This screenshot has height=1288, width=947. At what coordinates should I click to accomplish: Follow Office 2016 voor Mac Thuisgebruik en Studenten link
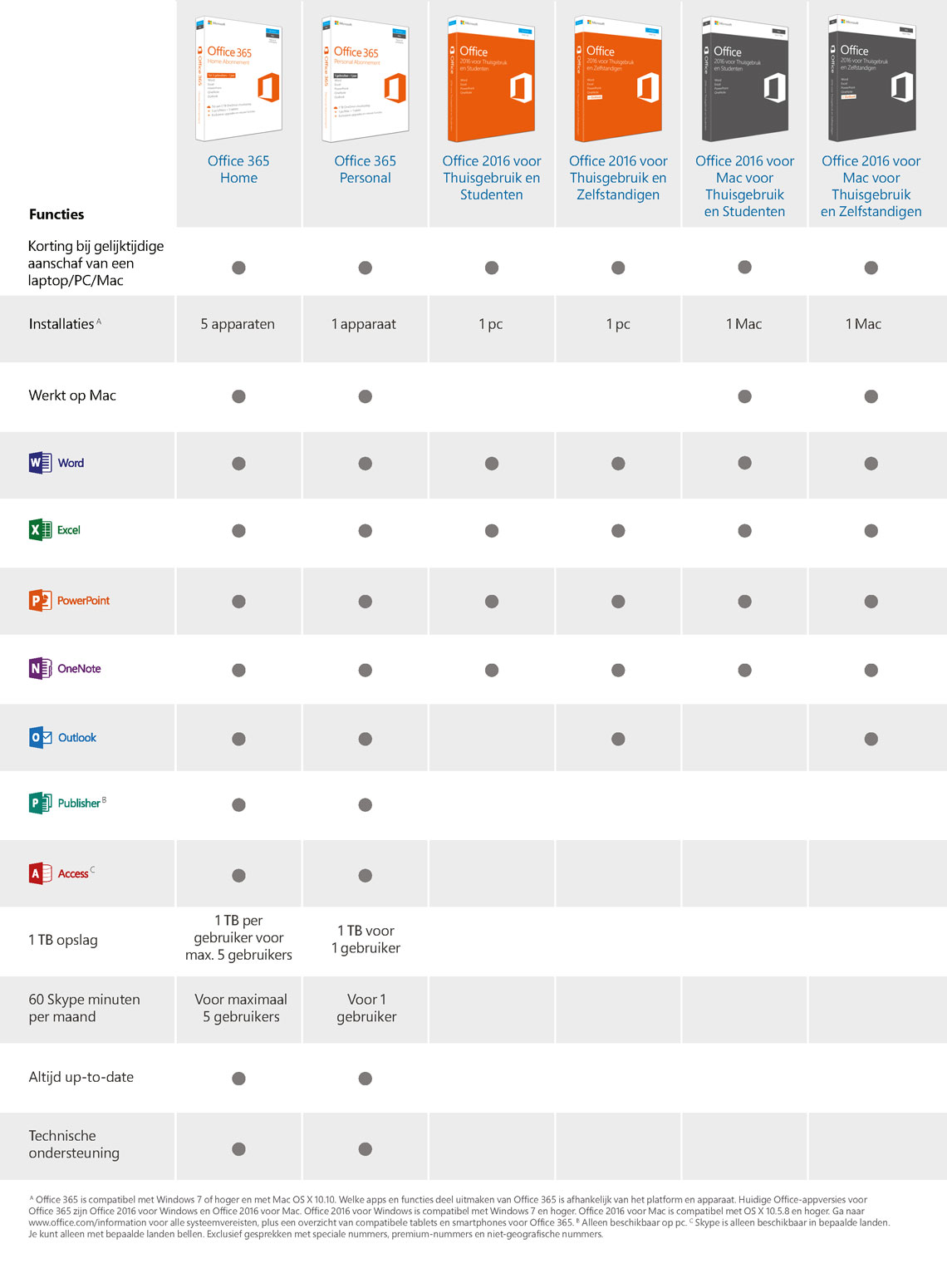click(x=744, y=186)
